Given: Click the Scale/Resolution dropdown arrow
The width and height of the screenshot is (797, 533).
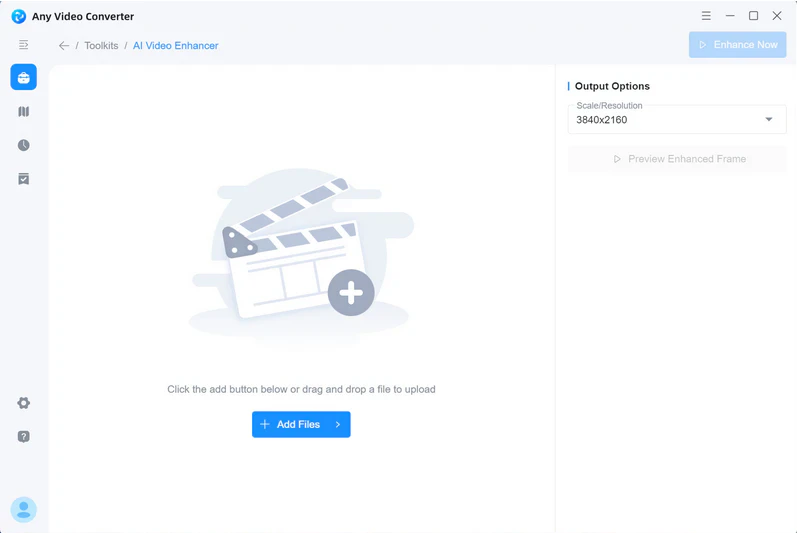Looking at the screenshot, I should pyautogui.click(x=769, y=120).
